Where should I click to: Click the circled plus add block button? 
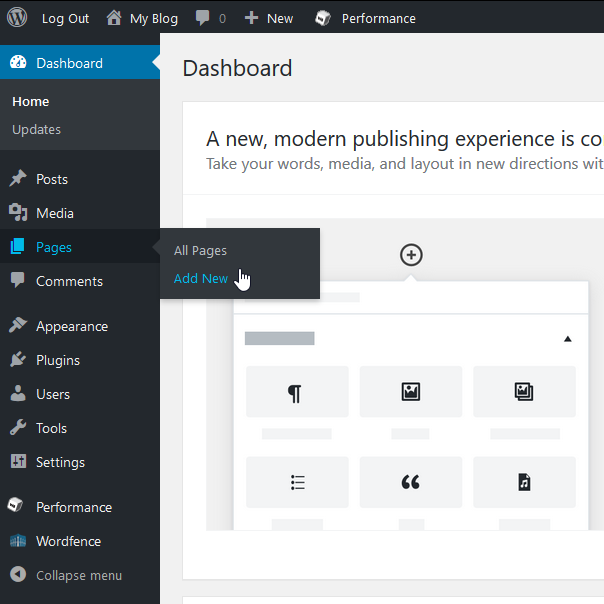point(411,255)
